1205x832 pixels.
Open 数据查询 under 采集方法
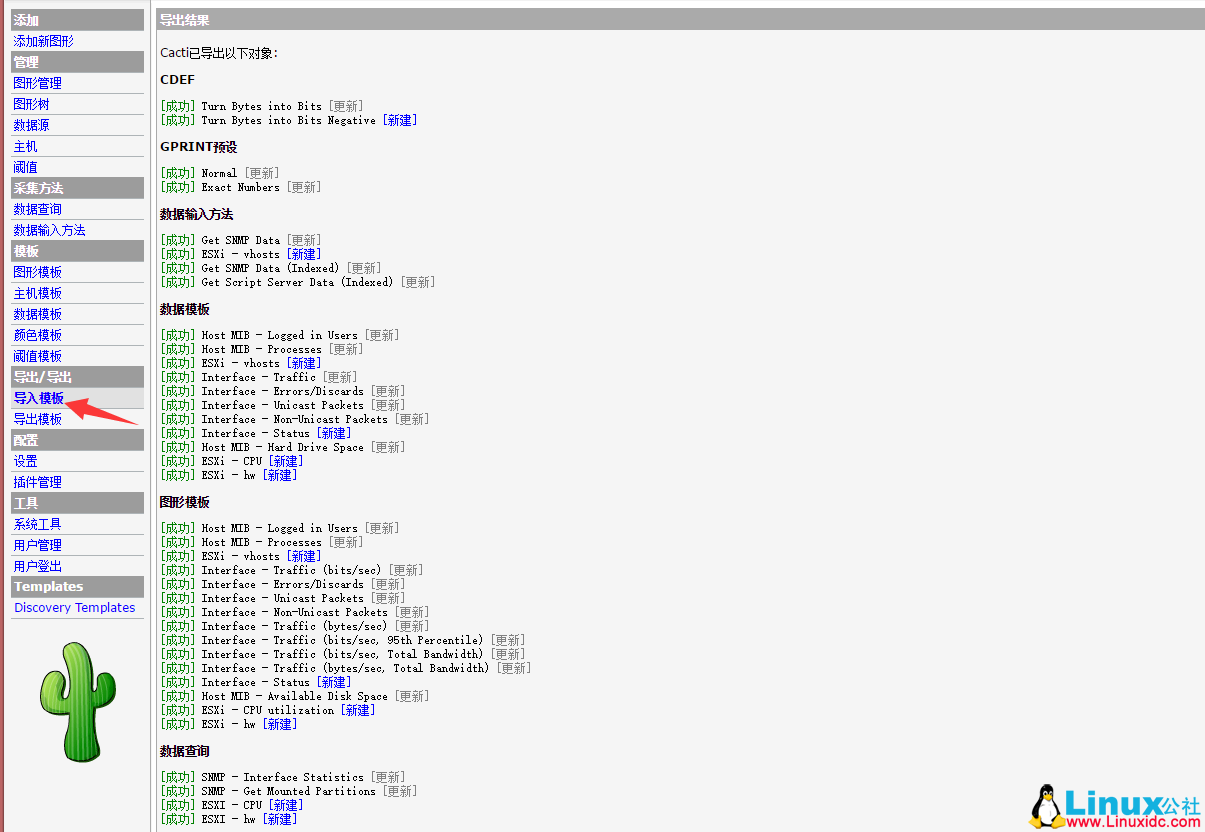coord(37,208)
